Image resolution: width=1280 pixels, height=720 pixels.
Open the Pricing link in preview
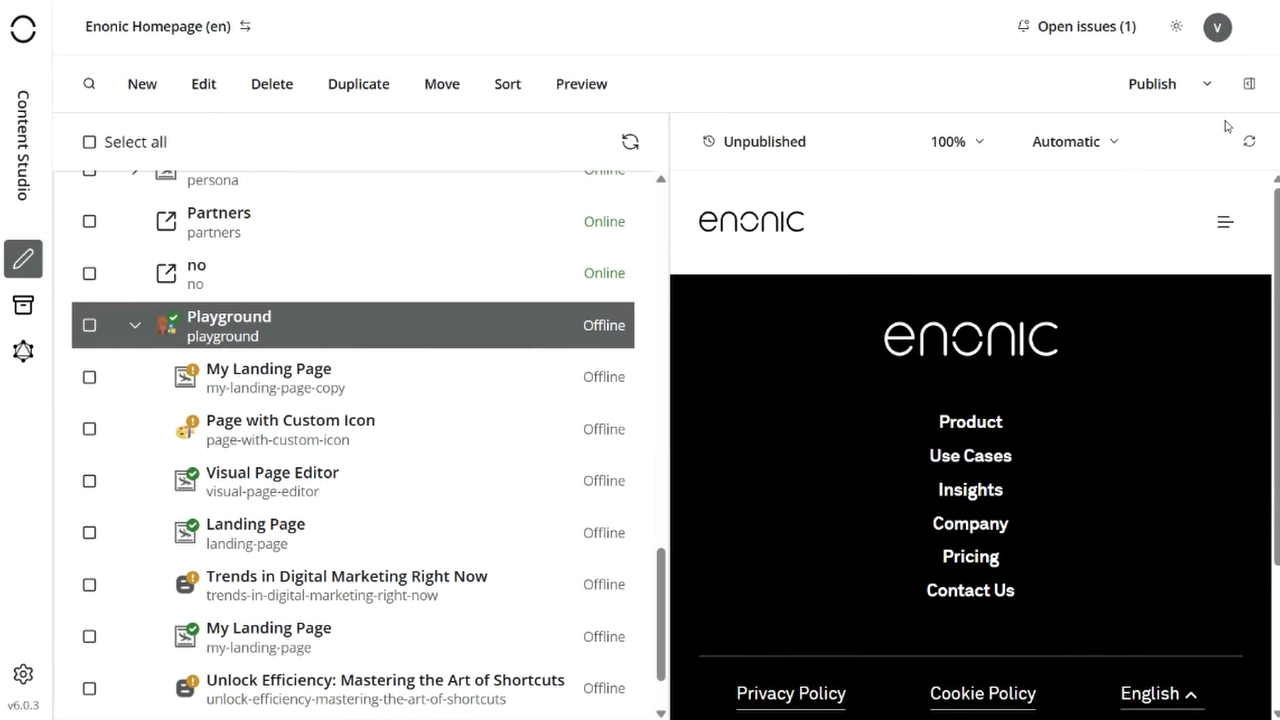click(970, 557)
